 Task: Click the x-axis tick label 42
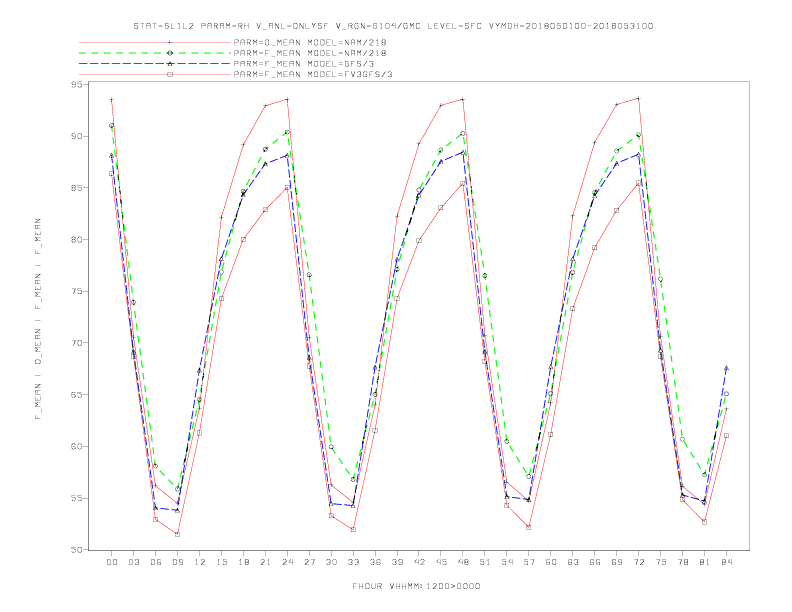(419, 562)
